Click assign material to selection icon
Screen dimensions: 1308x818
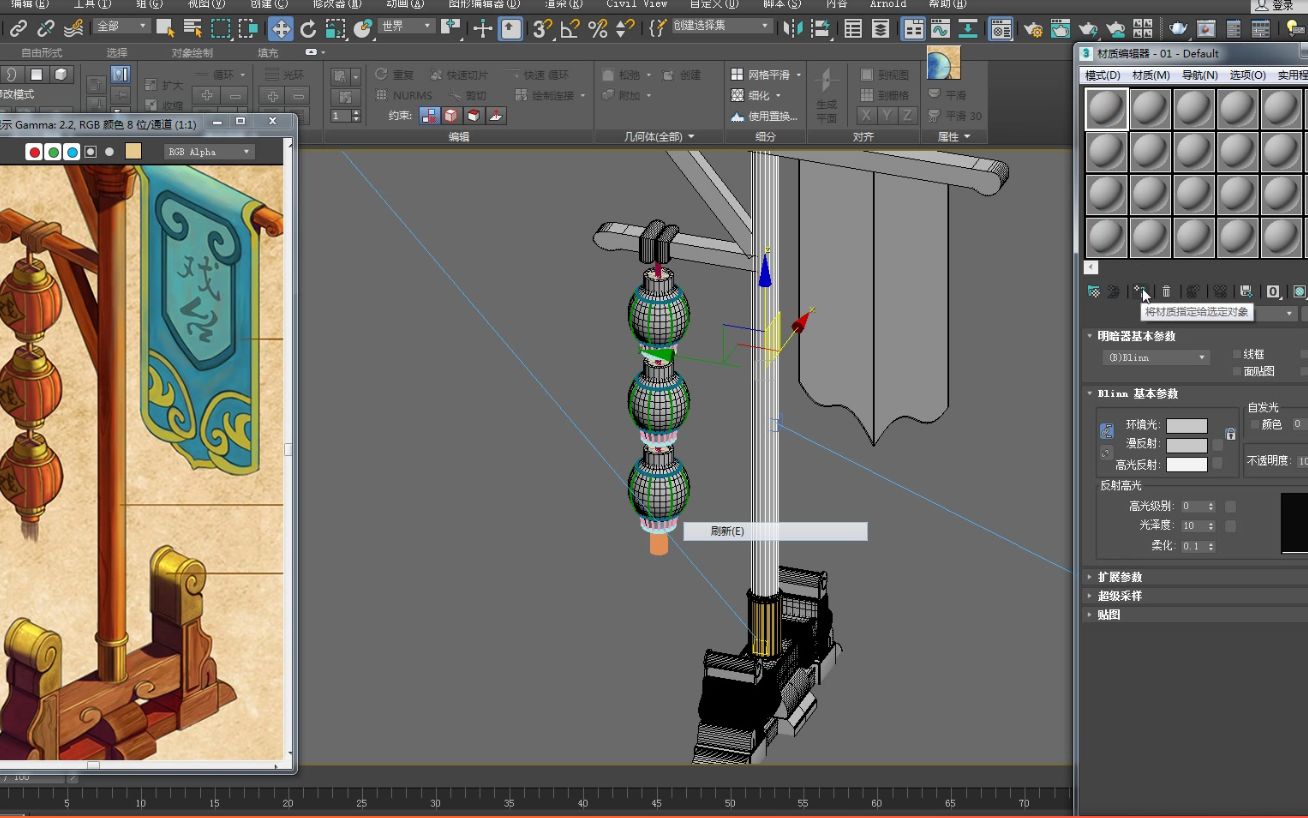click(x=1140, y=291)
